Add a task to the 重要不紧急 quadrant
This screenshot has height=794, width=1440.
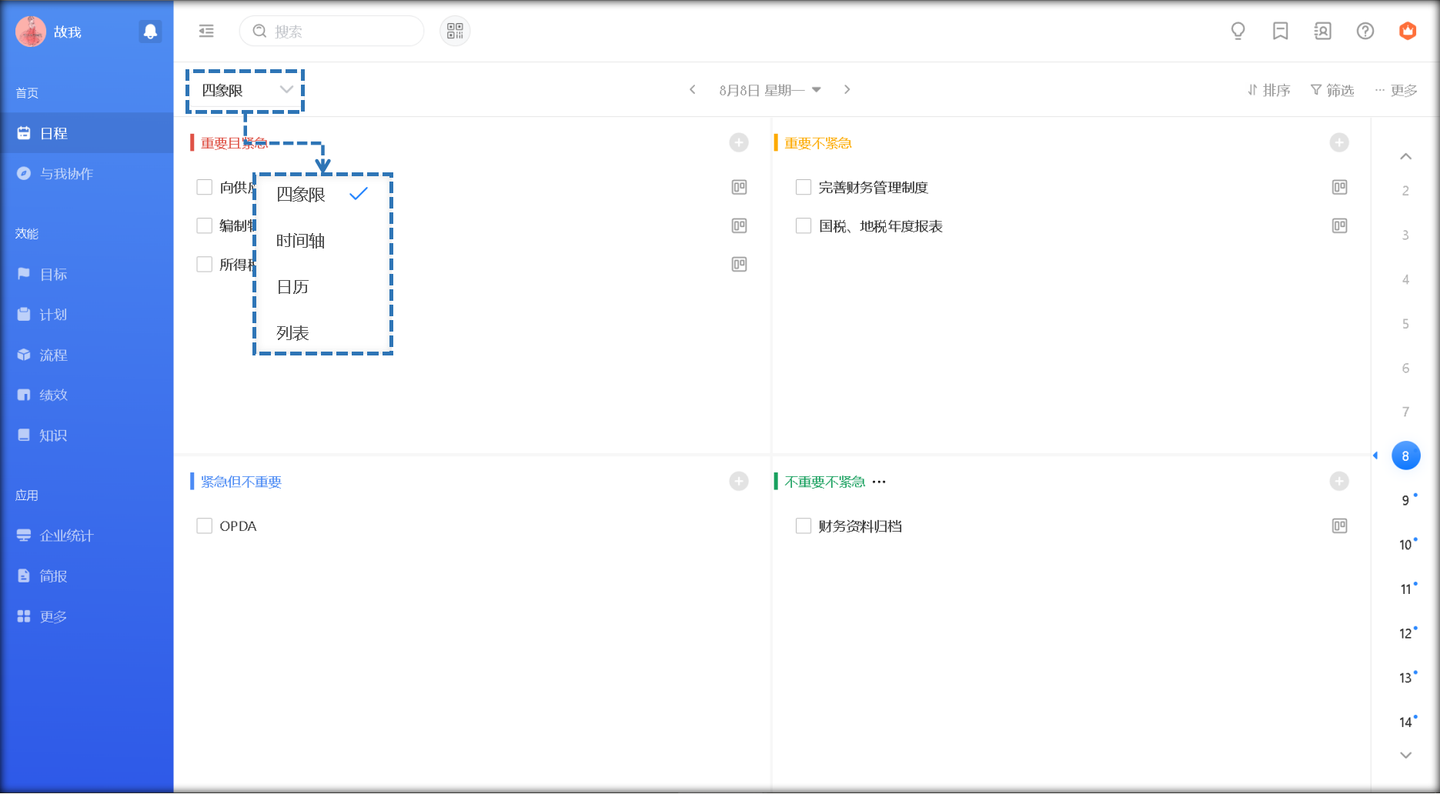click(x=1339, y=143)
